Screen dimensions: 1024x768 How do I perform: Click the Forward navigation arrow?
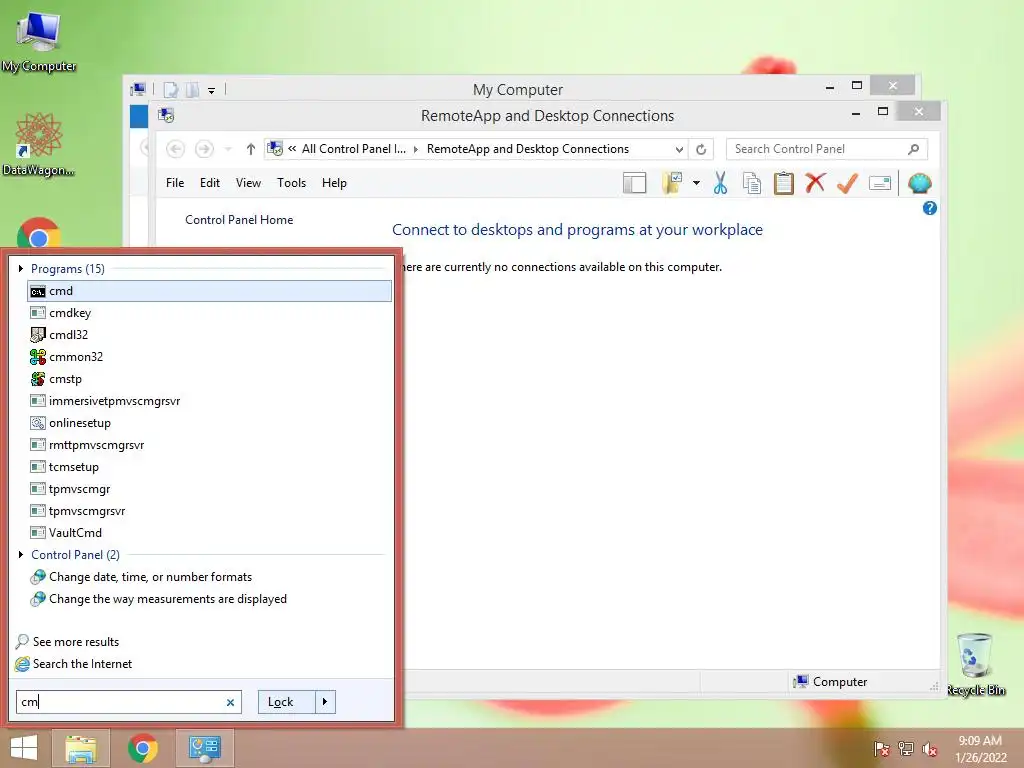204,150
